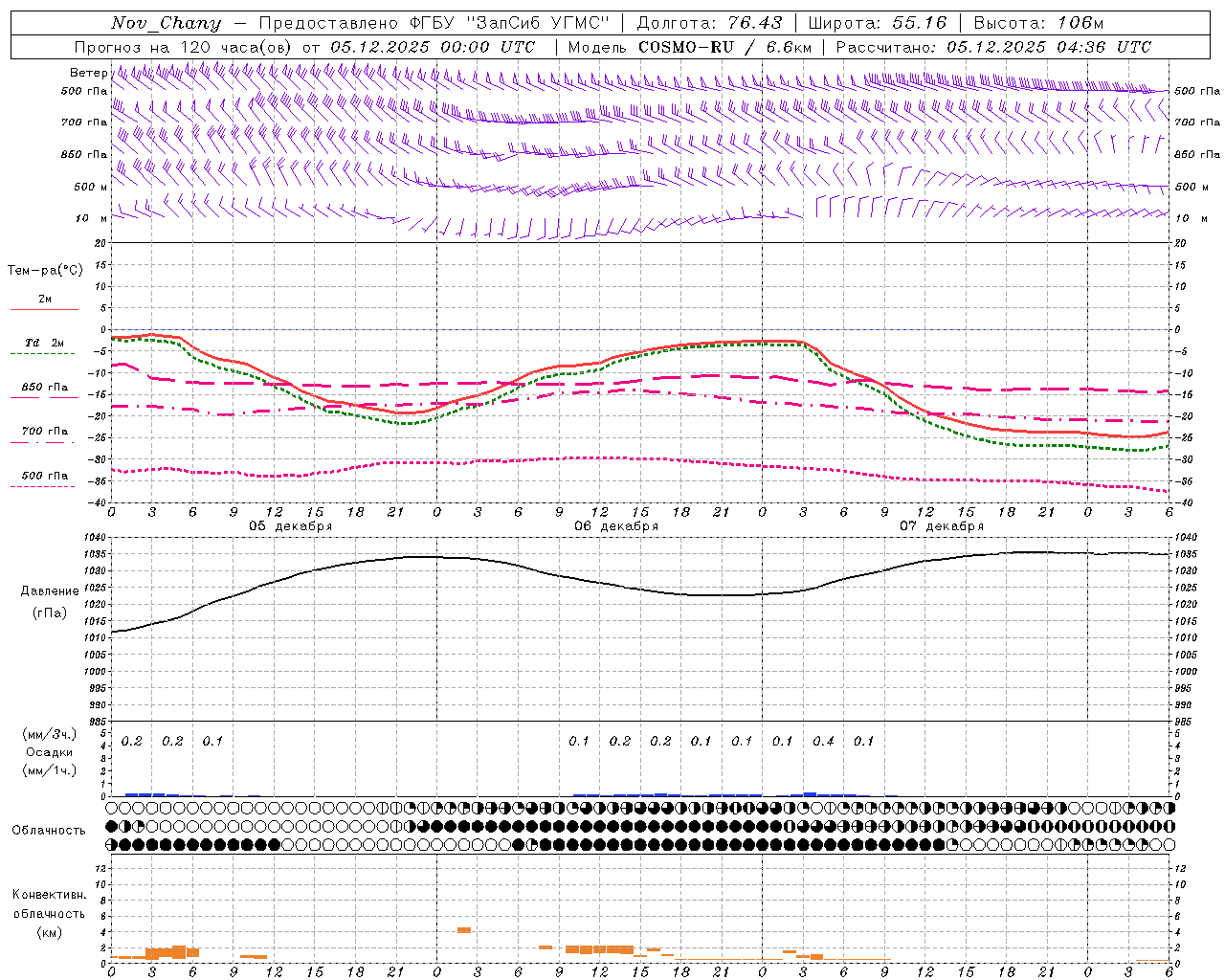The image size is (1225, 980).
Task: Select the Осадки precipitation label
Action: [x=50, y=752]
